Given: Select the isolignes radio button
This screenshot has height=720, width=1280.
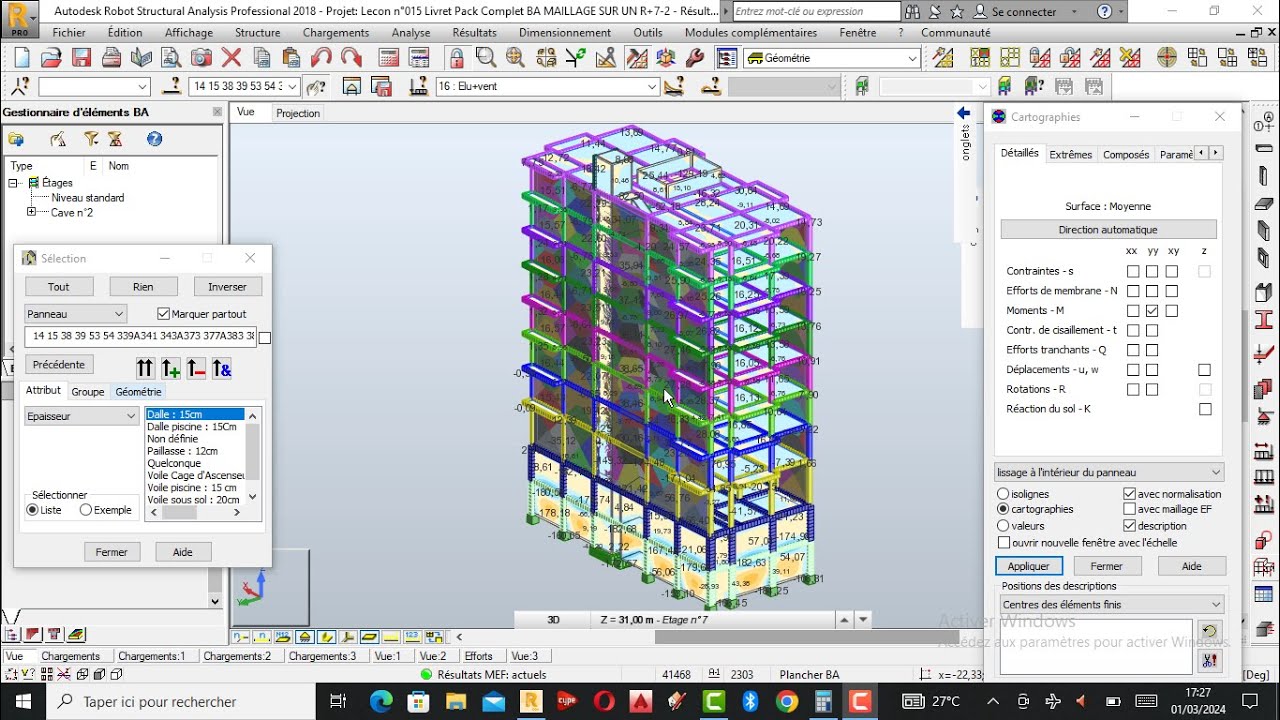Looking at the screenshot, I should coord(1003,494).
